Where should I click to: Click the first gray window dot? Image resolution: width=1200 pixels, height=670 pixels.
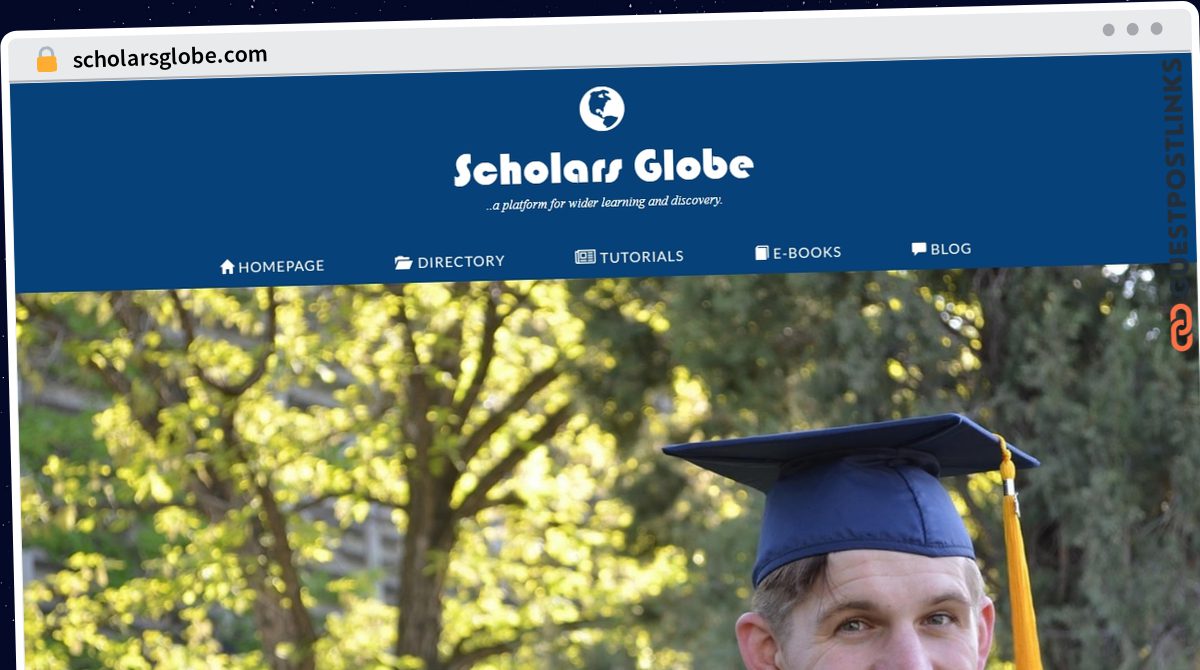tap(1108, 30)
